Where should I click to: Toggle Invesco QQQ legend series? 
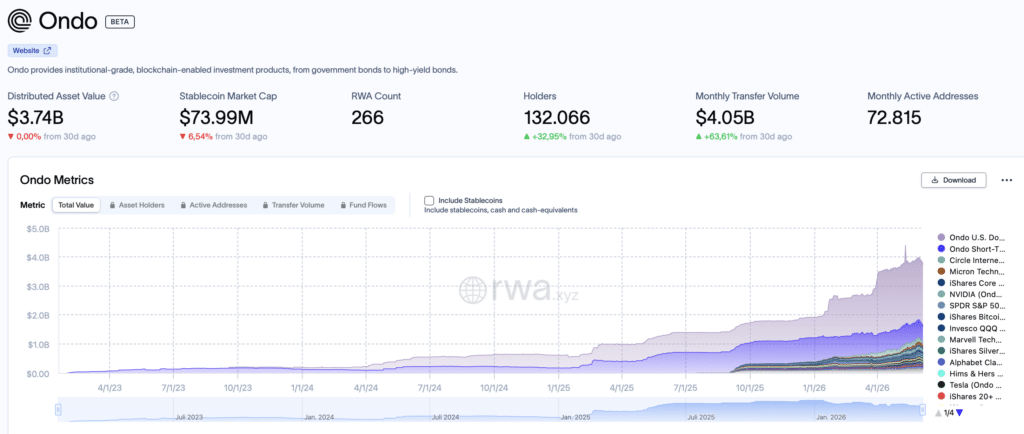pyautogui.click(x=972, y=328)
